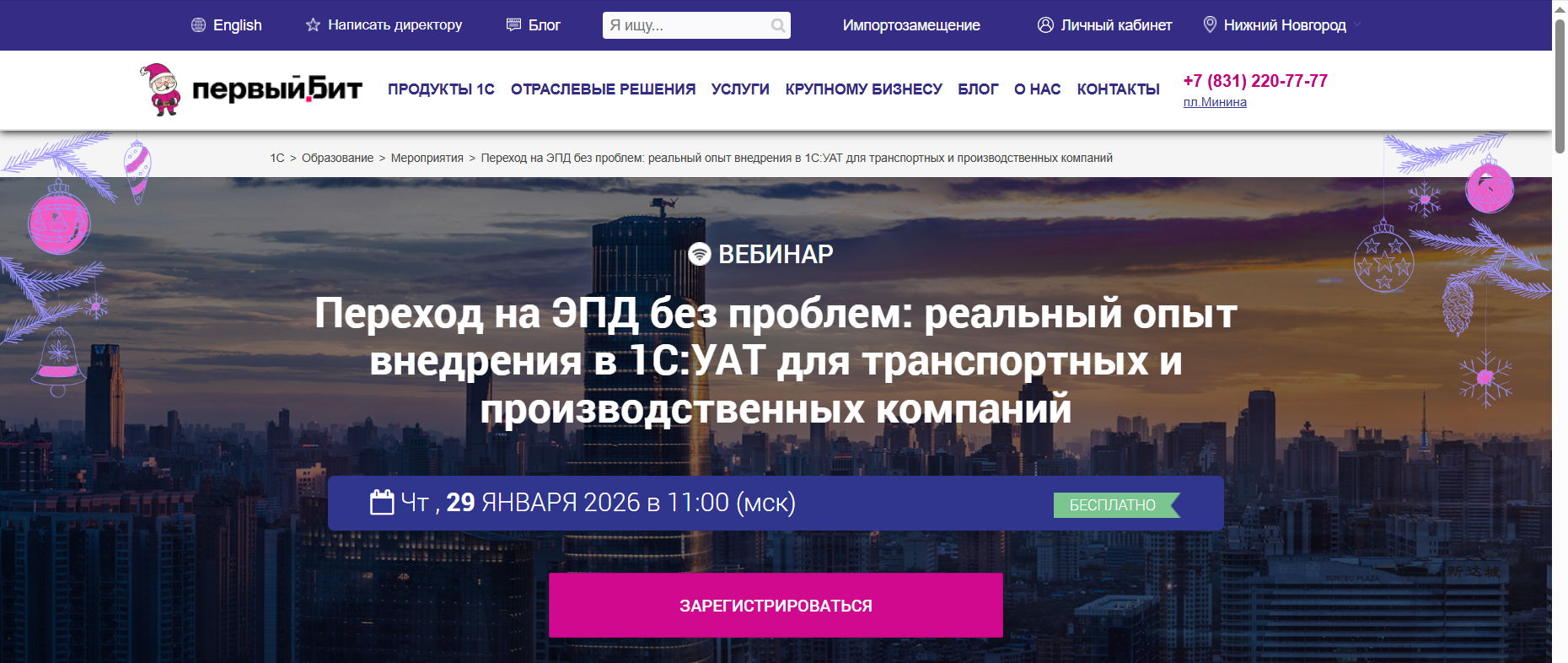1568x663 pixels.
Task: Open Личный кабинет account link
Action: tap(1116, 25)
